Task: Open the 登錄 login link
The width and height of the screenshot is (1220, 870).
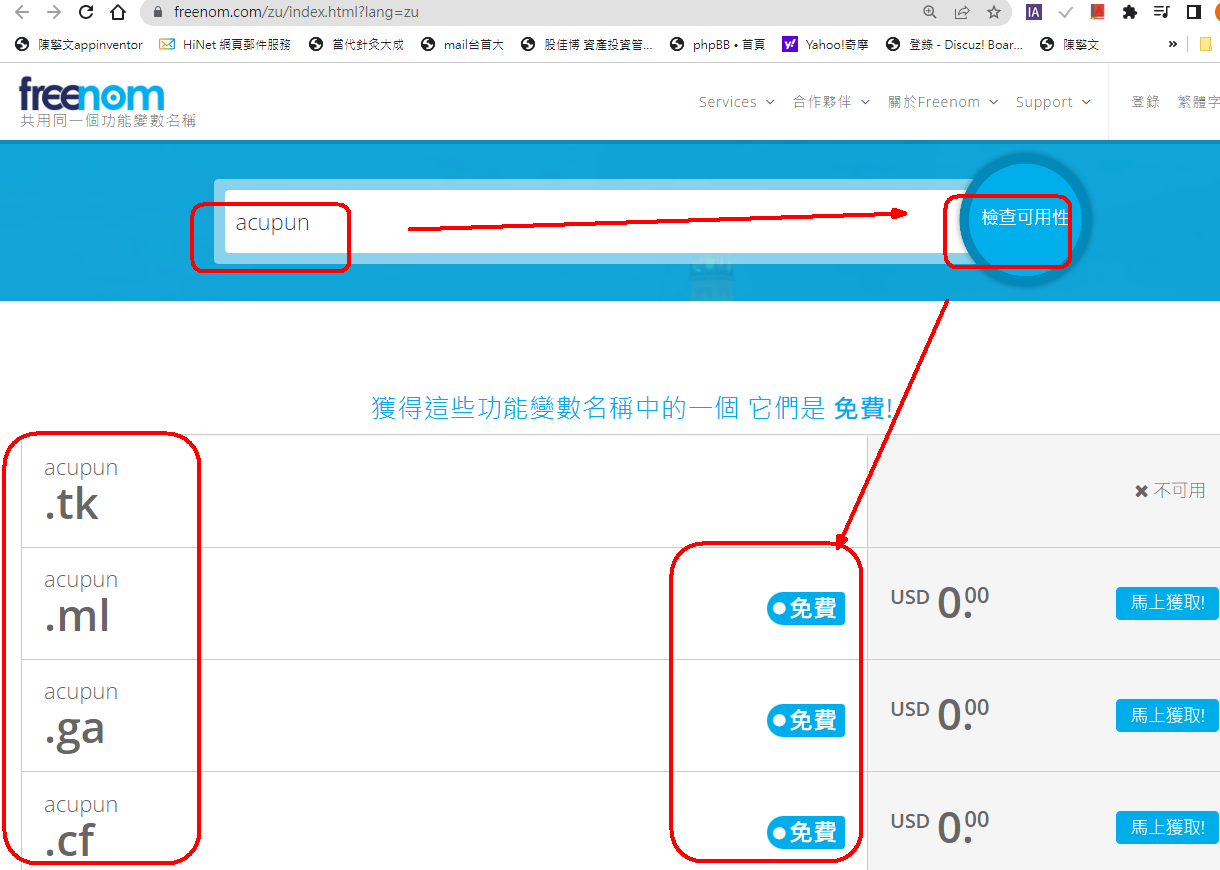Action: (1145, 102)
